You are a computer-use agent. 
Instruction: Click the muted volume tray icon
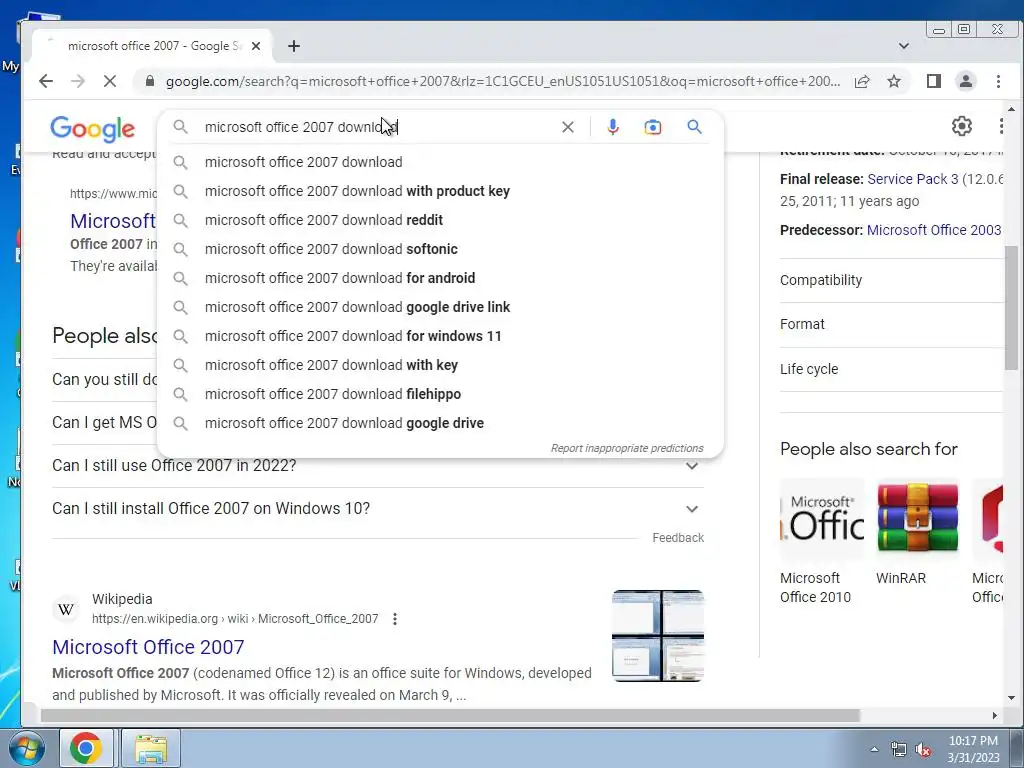(923, 750)
